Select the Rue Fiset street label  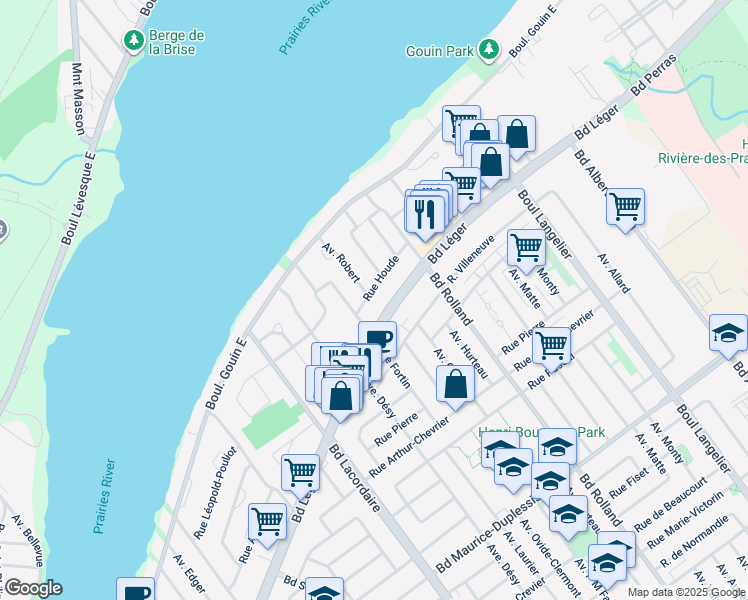pos(629,483)
